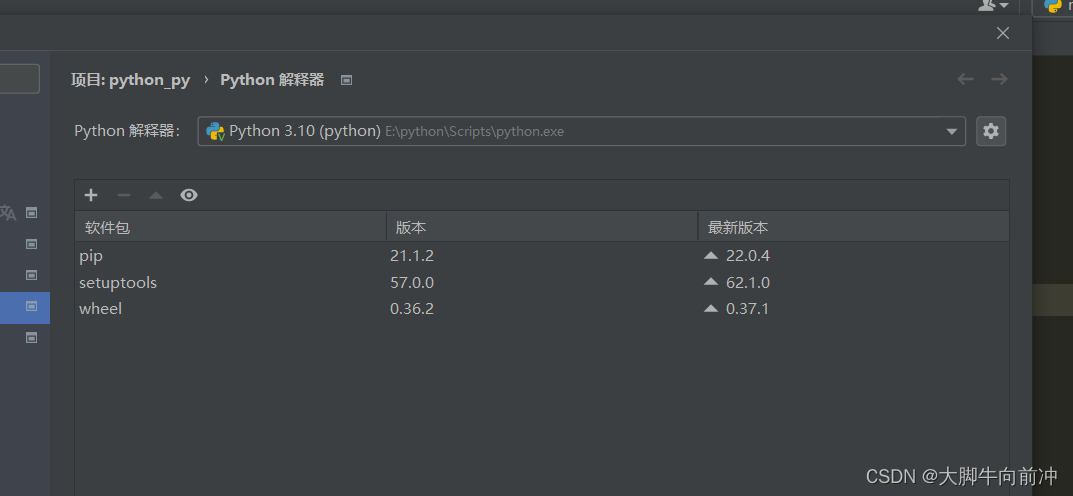The height and width of the screenshot is (496, 1073).
Task: Click Python 解释器 breadcrumb
Action: (272, 80)
